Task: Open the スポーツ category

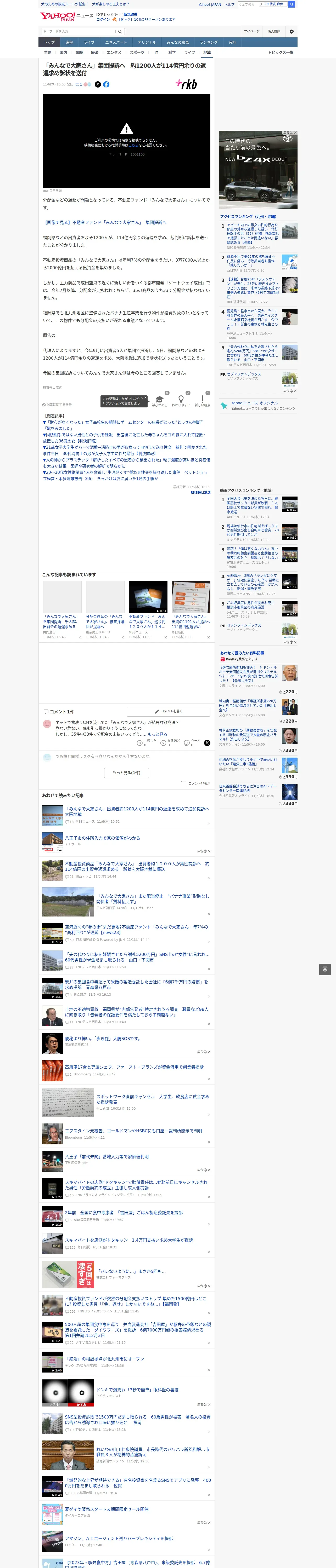Action: (137, 52)
